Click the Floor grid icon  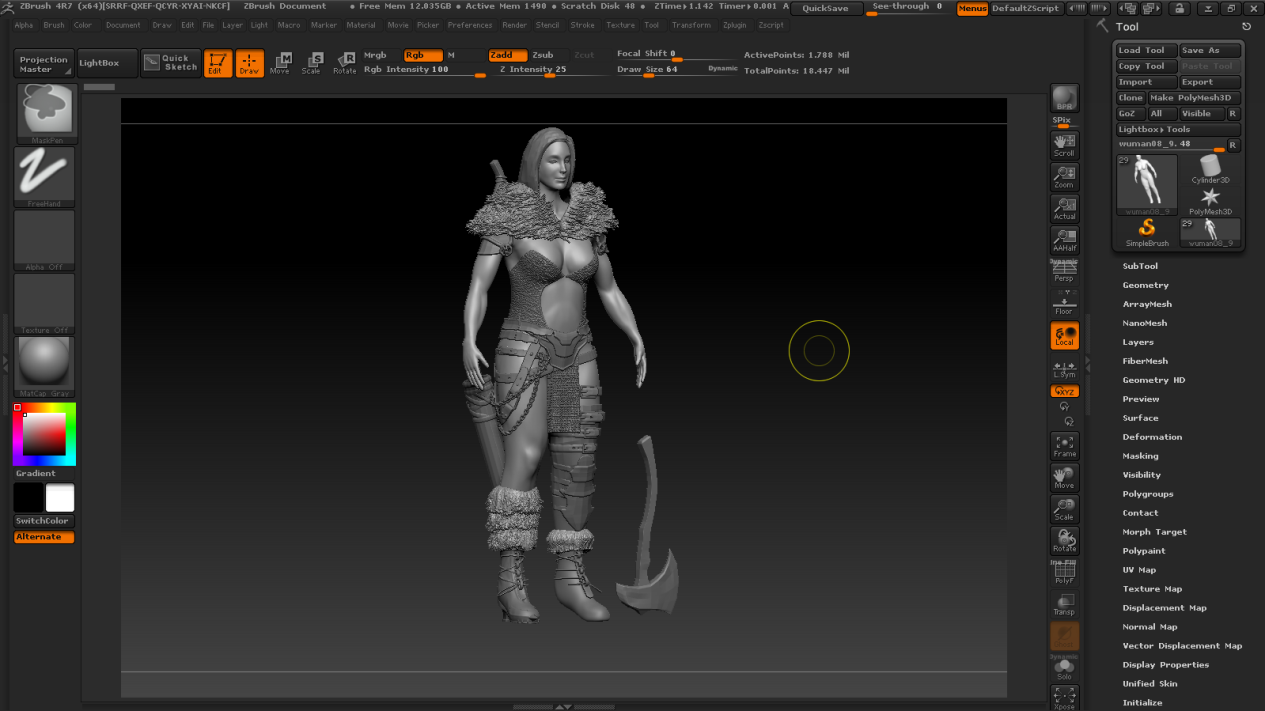click(x=1064, y=303)
